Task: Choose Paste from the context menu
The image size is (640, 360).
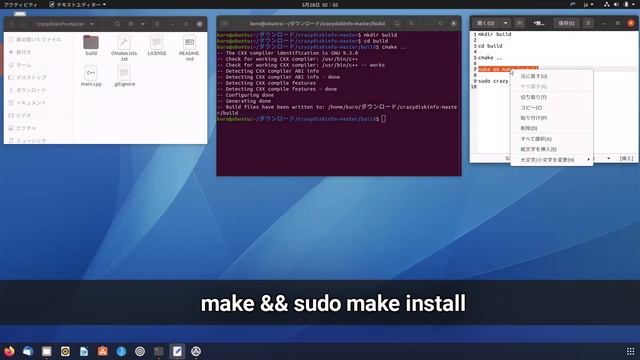Action: (x=552, y=118)
